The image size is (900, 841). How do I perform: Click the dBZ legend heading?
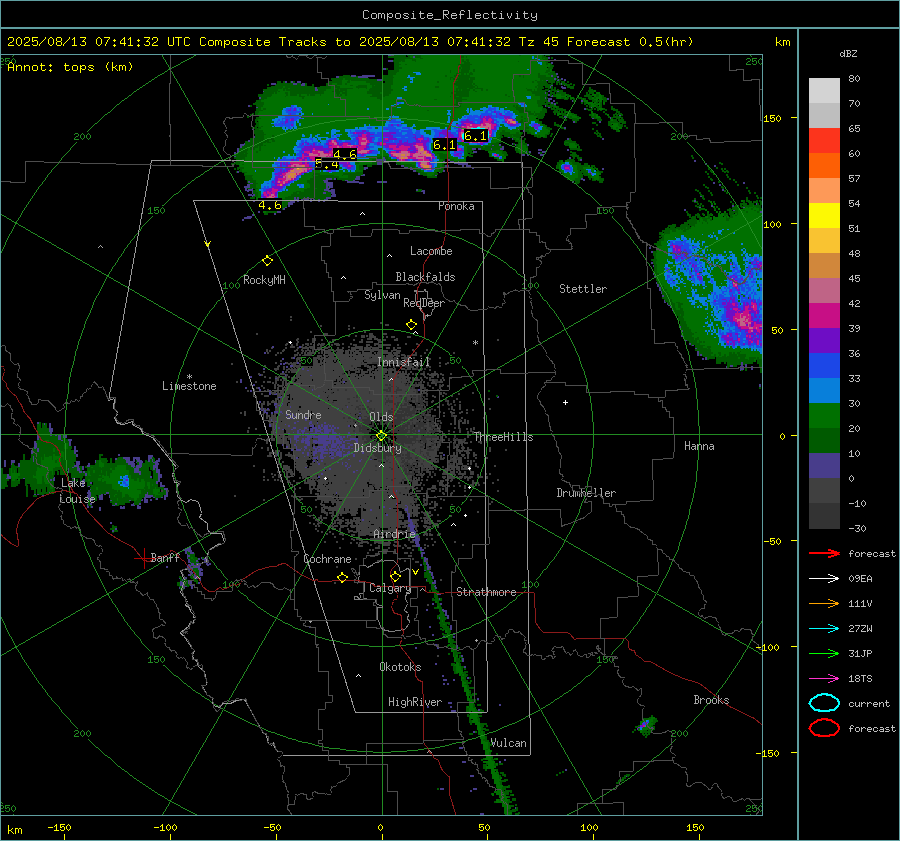pos(848,54)
